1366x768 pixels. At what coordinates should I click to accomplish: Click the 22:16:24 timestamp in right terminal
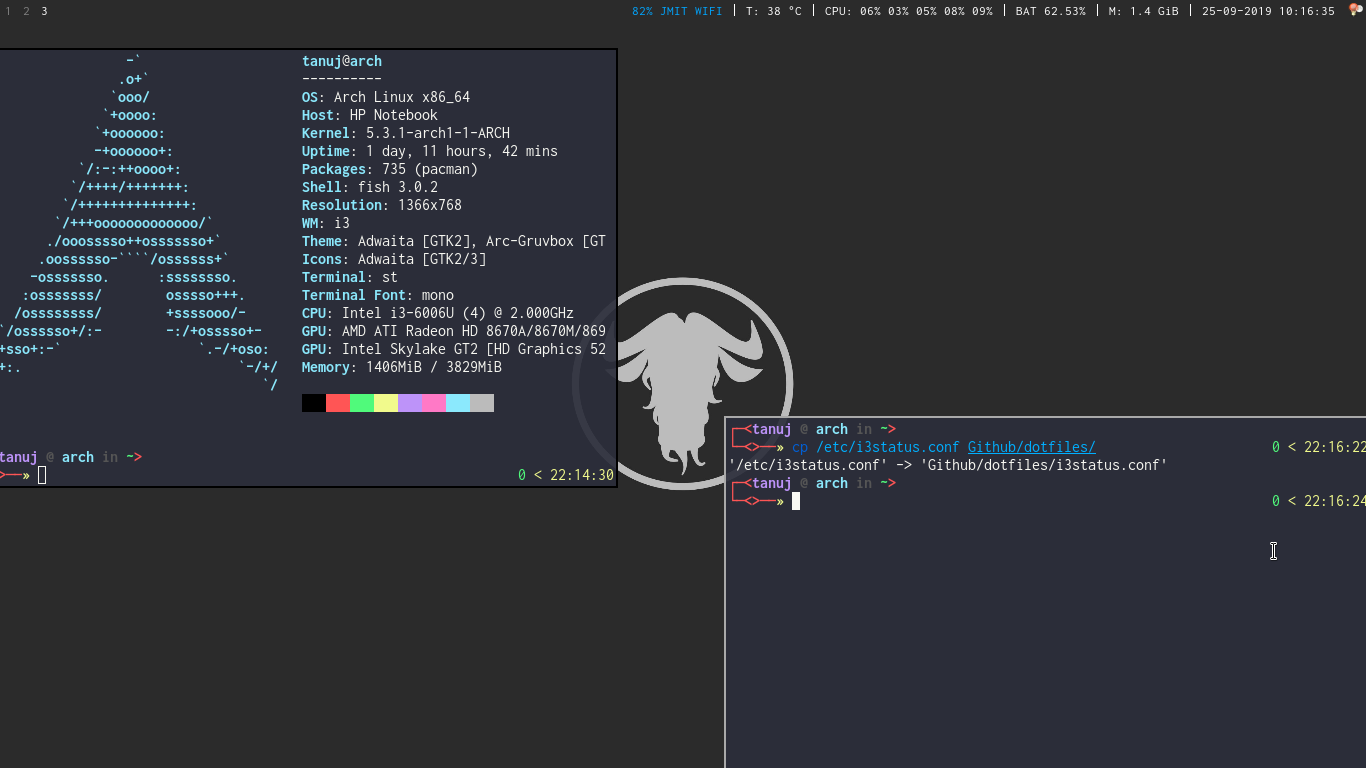pyautogui.click(x=1335, y=501)
